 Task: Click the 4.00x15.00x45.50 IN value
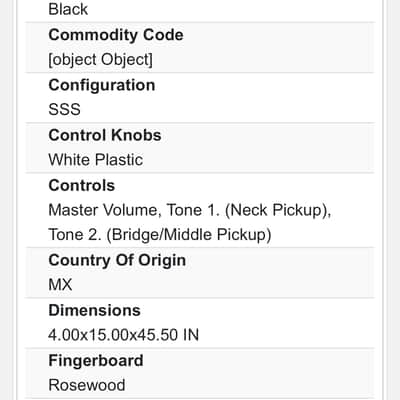pos(123,335)
